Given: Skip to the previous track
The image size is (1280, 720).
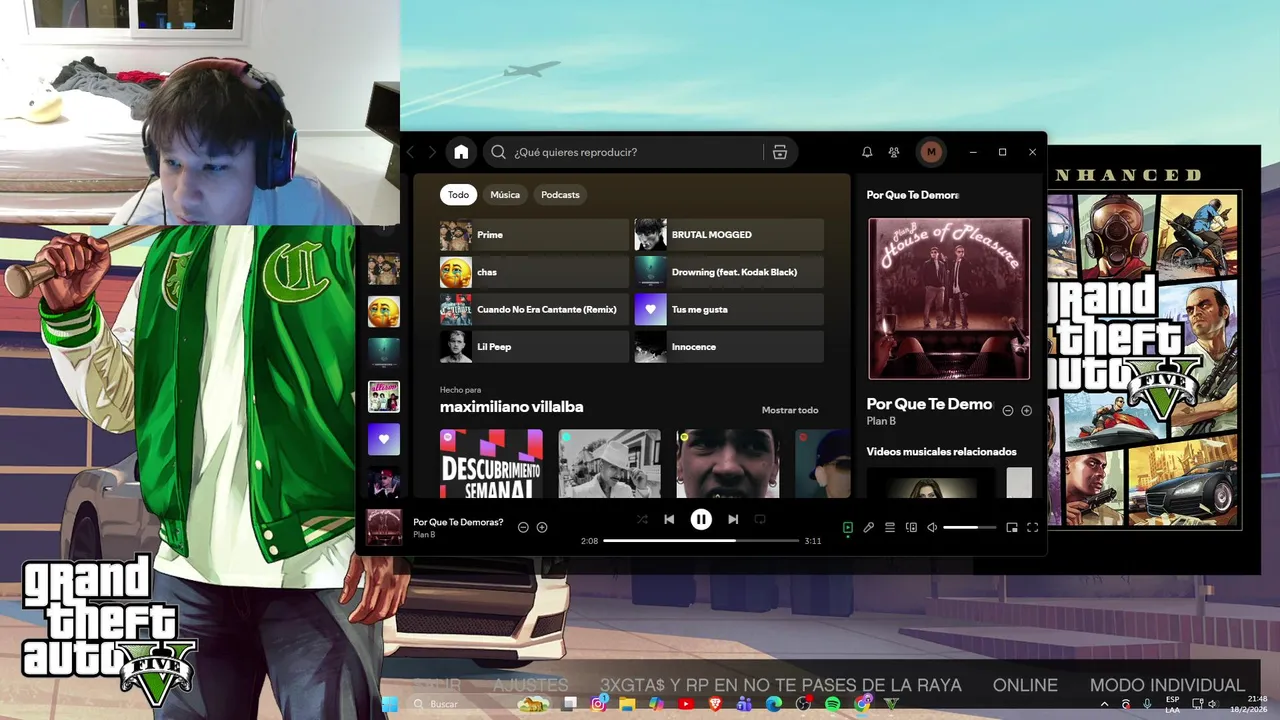Looking at the screenshot, I should [669, 519].
